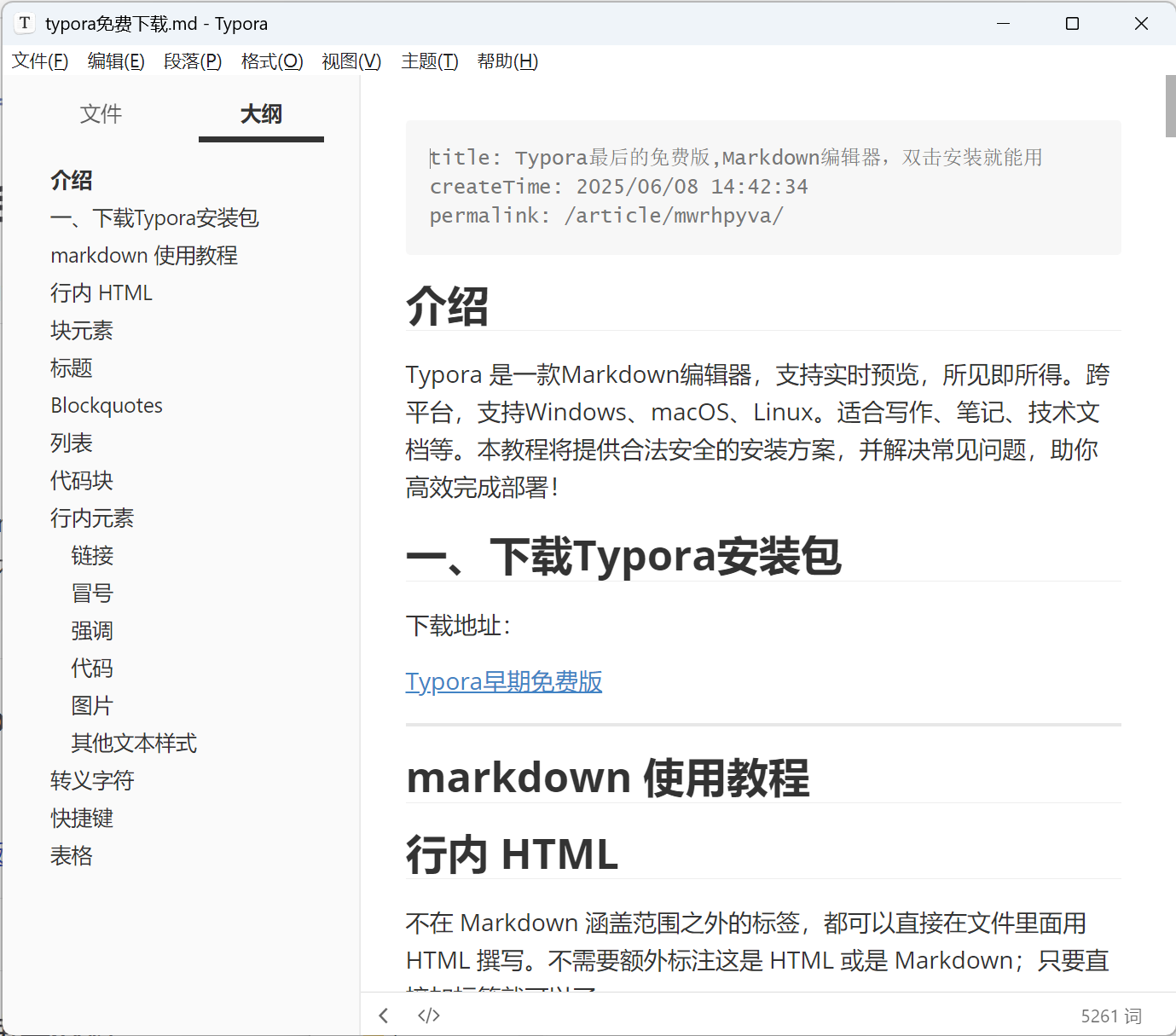Open the 主题(T) menu
1176x1036 pixels.
(x=429, y=61)
